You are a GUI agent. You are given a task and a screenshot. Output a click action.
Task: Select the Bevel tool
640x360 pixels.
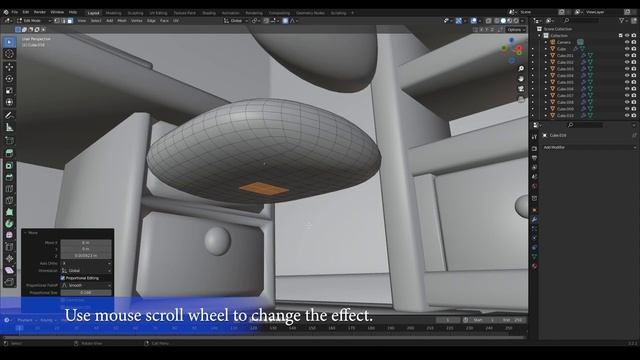pyautogui.click(x=9, y=177)
